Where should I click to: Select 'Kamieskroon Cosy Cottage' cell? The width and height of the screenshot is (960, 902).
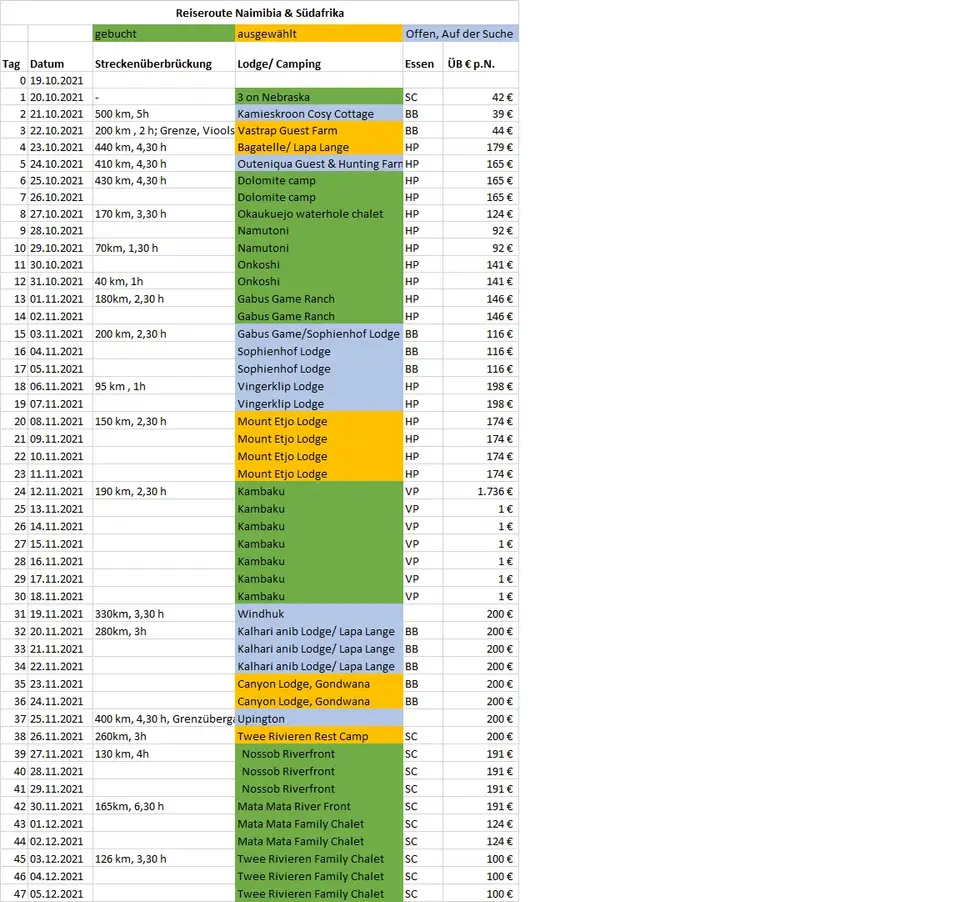(319, 114)
